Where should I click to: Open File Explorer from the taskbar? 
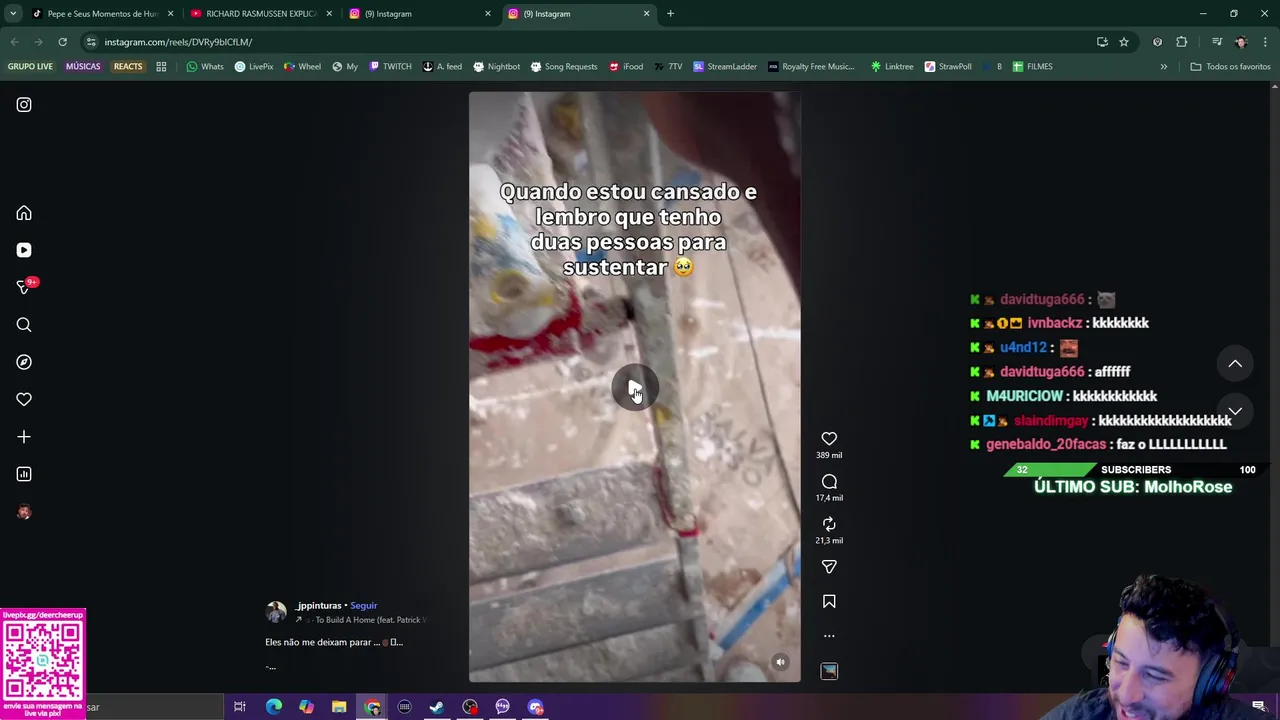click(x=339, y=707)
